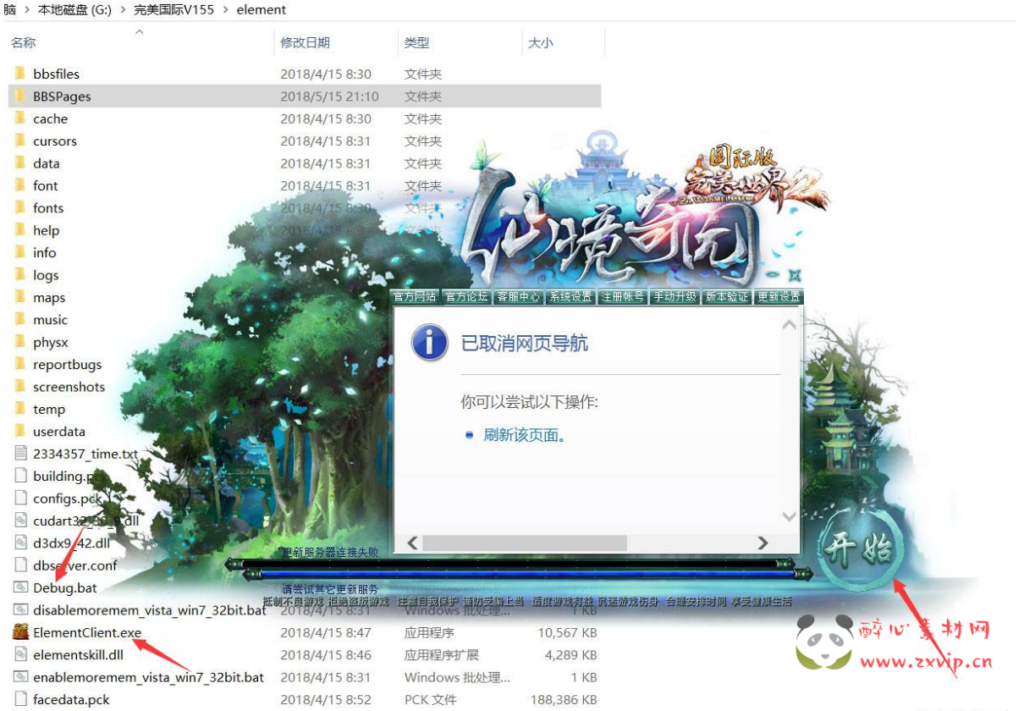
Task: Switch to the 官方论坛 official forum tab
Action: click(465, 296)
